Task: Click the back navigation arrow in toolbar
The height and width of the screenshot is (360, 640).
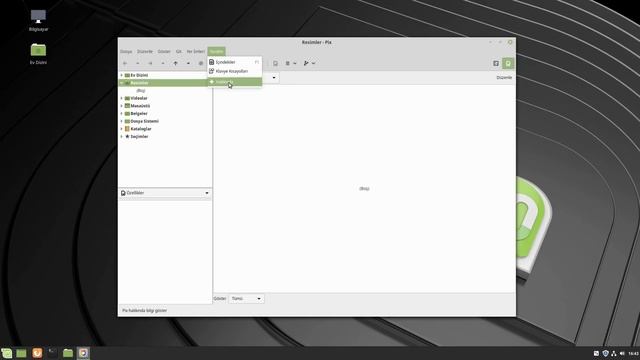Action: 125,63
